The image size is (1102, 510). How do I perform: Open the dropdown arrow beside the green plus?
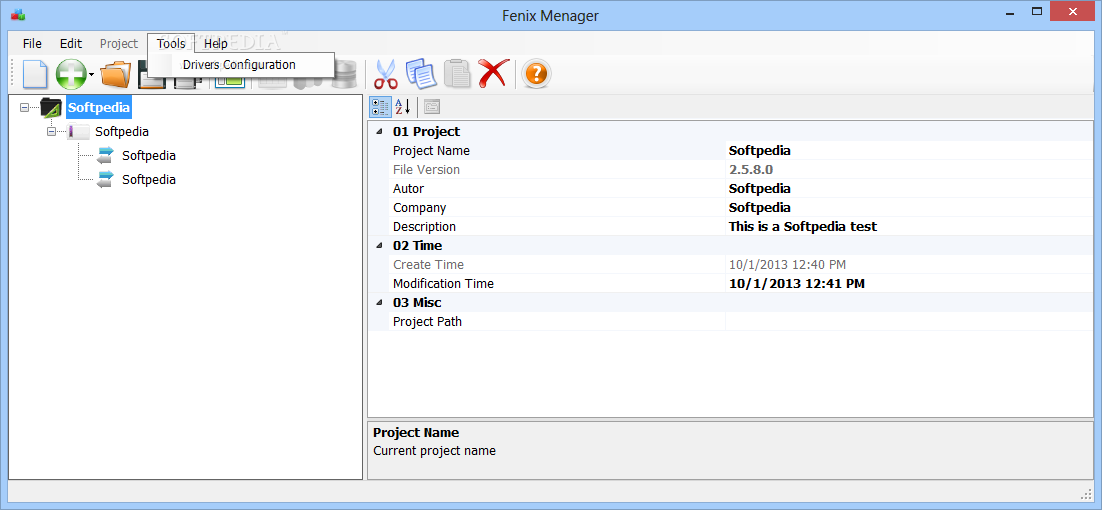pyautogui.click(x=91, y=74)
